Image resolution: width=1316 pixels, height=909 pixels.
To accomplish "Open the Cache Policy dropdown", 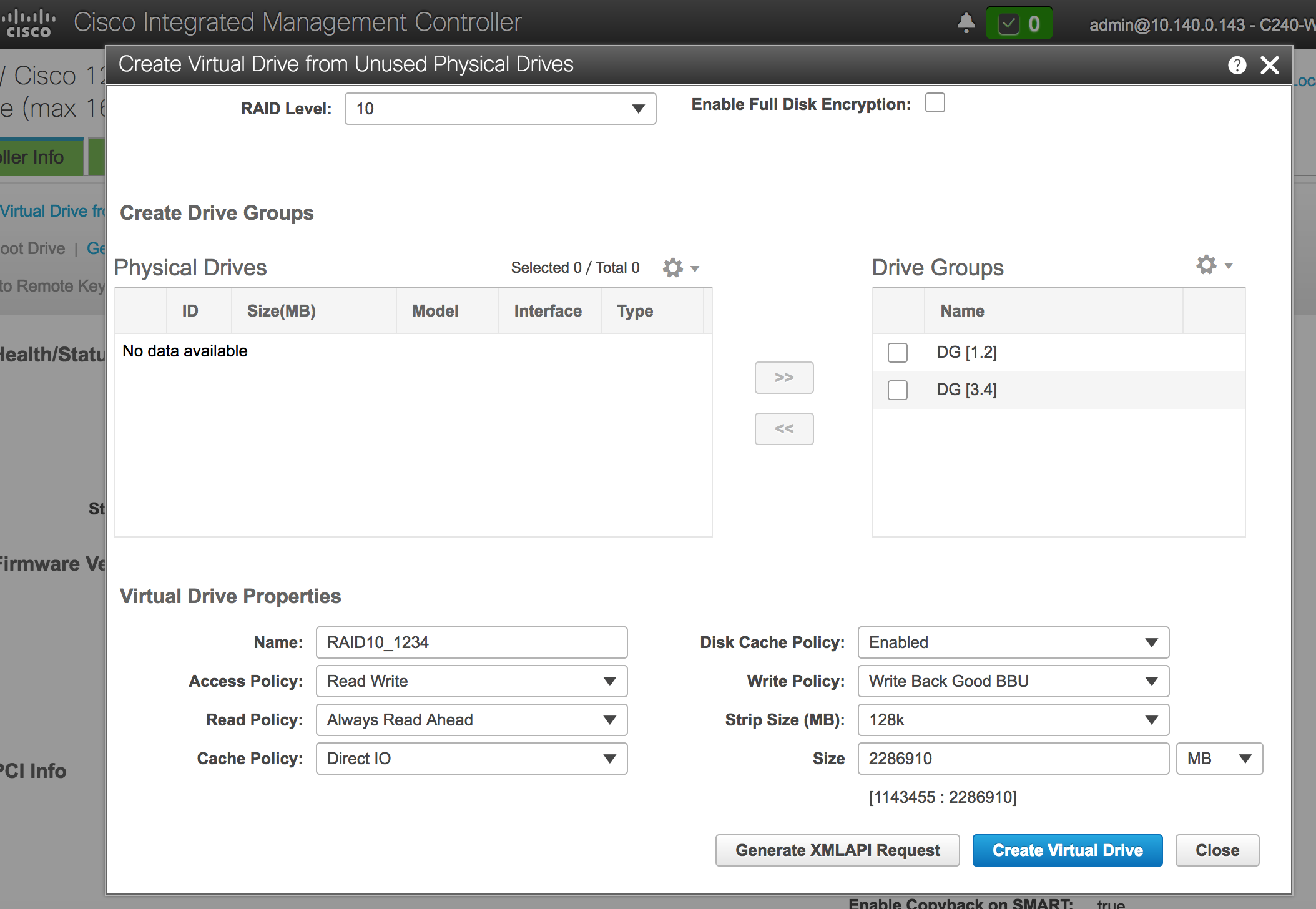I will pos(471,759).
